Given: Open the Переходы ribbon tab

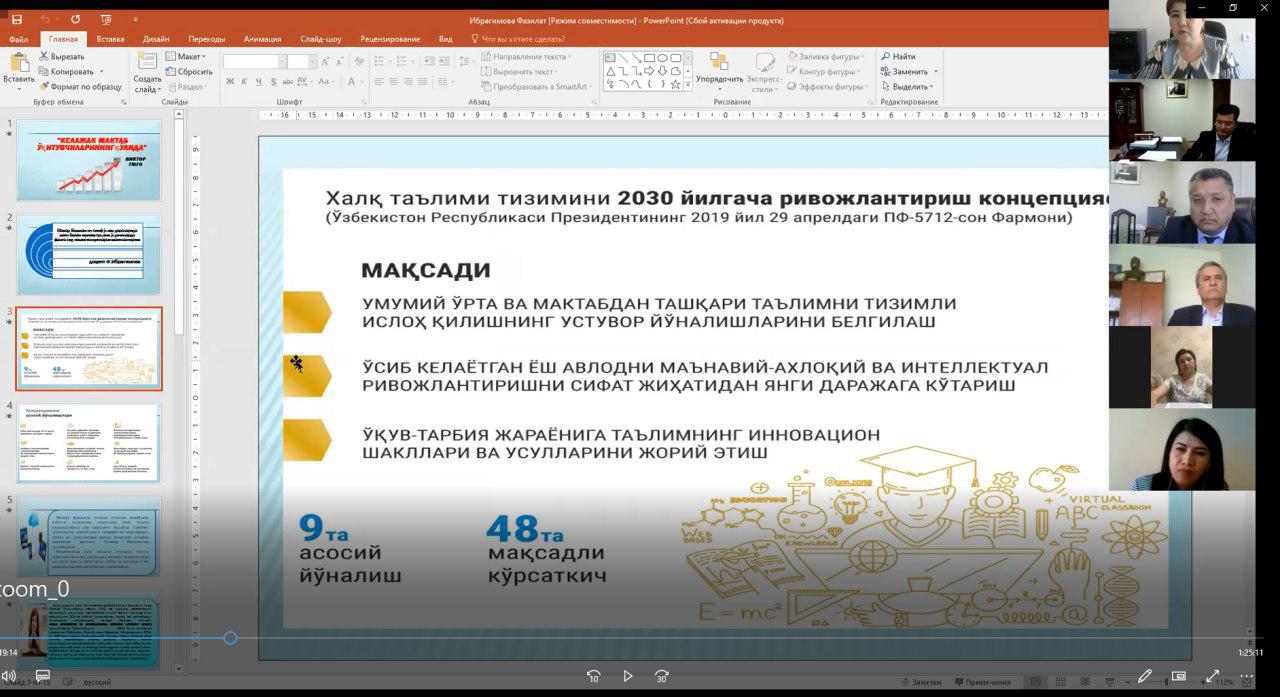Looking at the screenshot, I should click(x=206, y=39).
